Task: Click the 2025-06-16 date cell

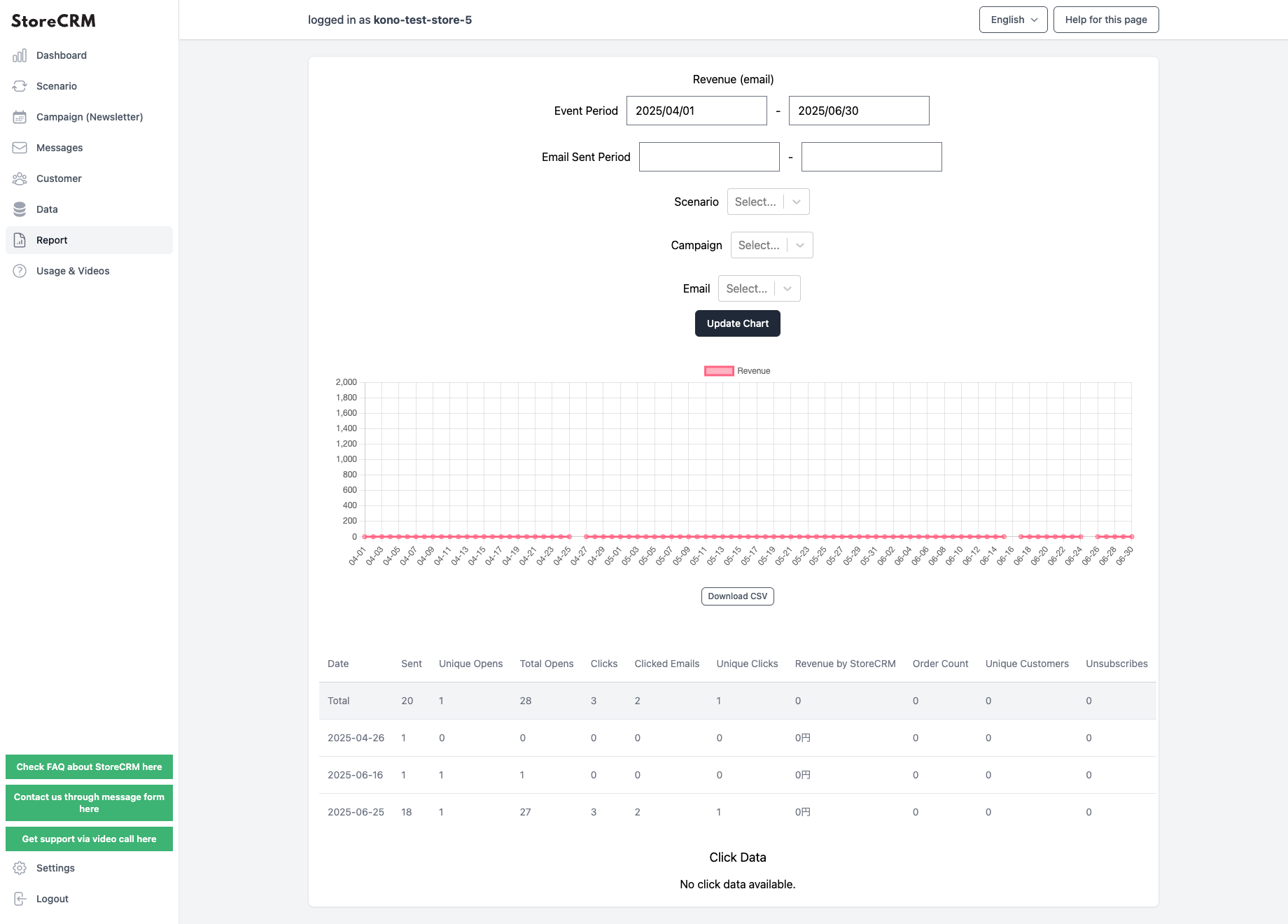Action: 356,775
